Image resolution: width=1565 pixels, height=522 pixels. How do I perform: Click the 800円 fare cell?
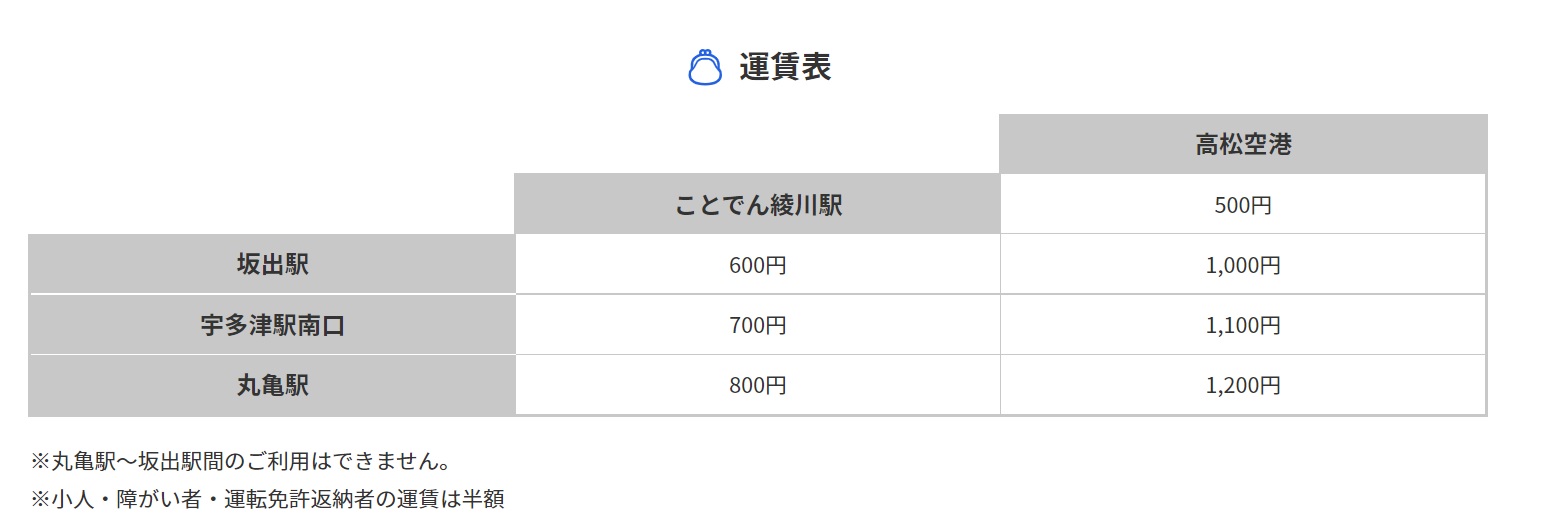[757, 385]
